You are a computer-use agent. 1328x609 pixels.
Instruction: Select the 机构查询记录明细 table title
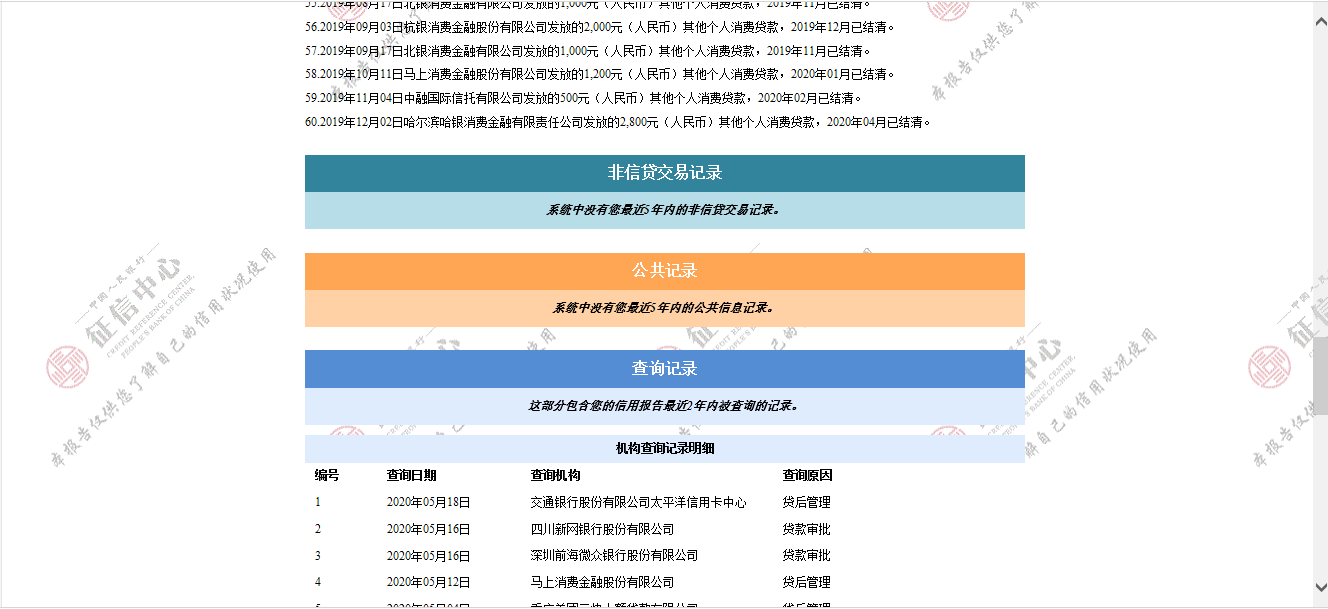[665, 449]
